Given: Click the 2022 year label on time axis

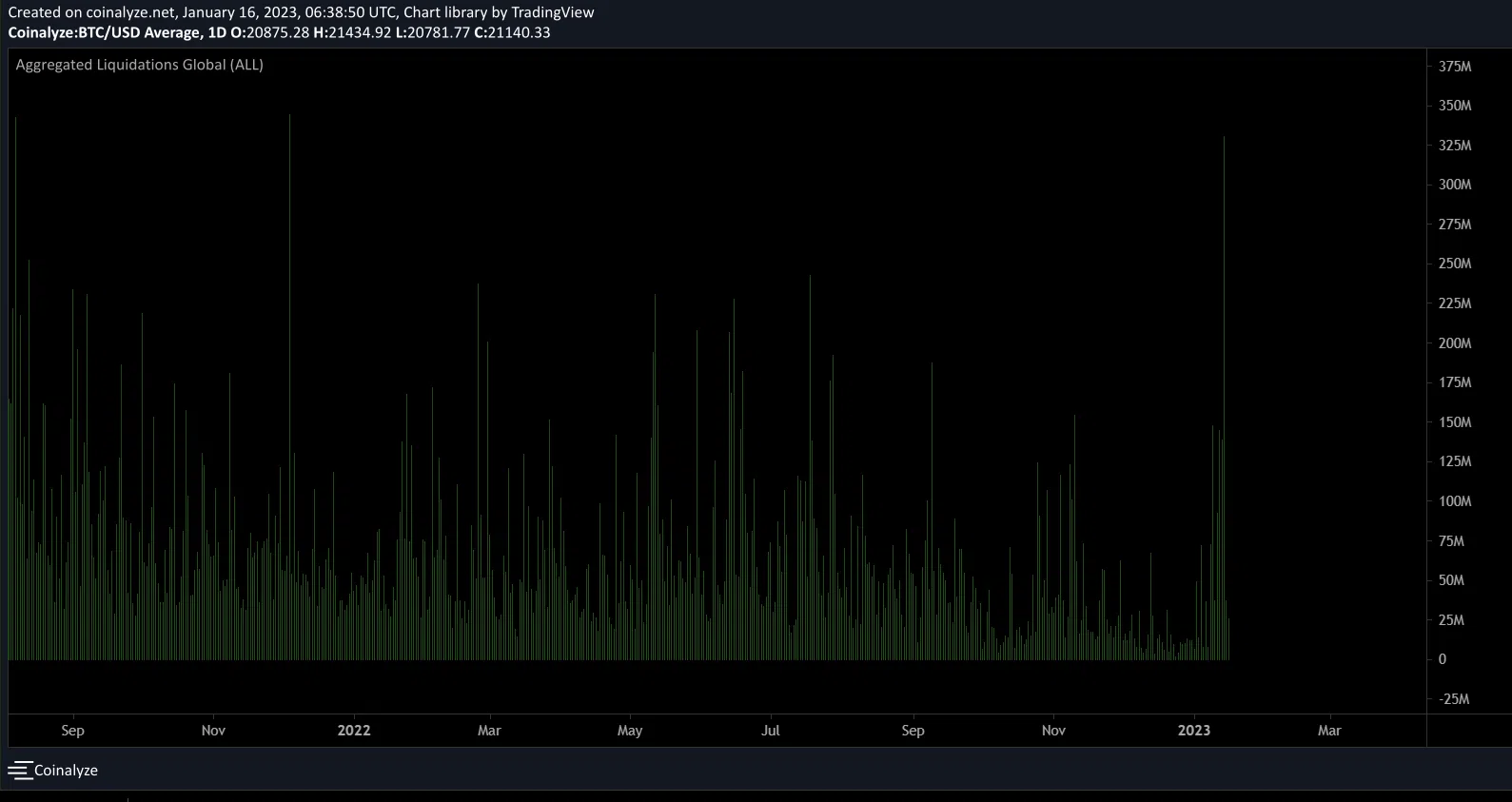Looking at the screenshot, I should (354, 731).
